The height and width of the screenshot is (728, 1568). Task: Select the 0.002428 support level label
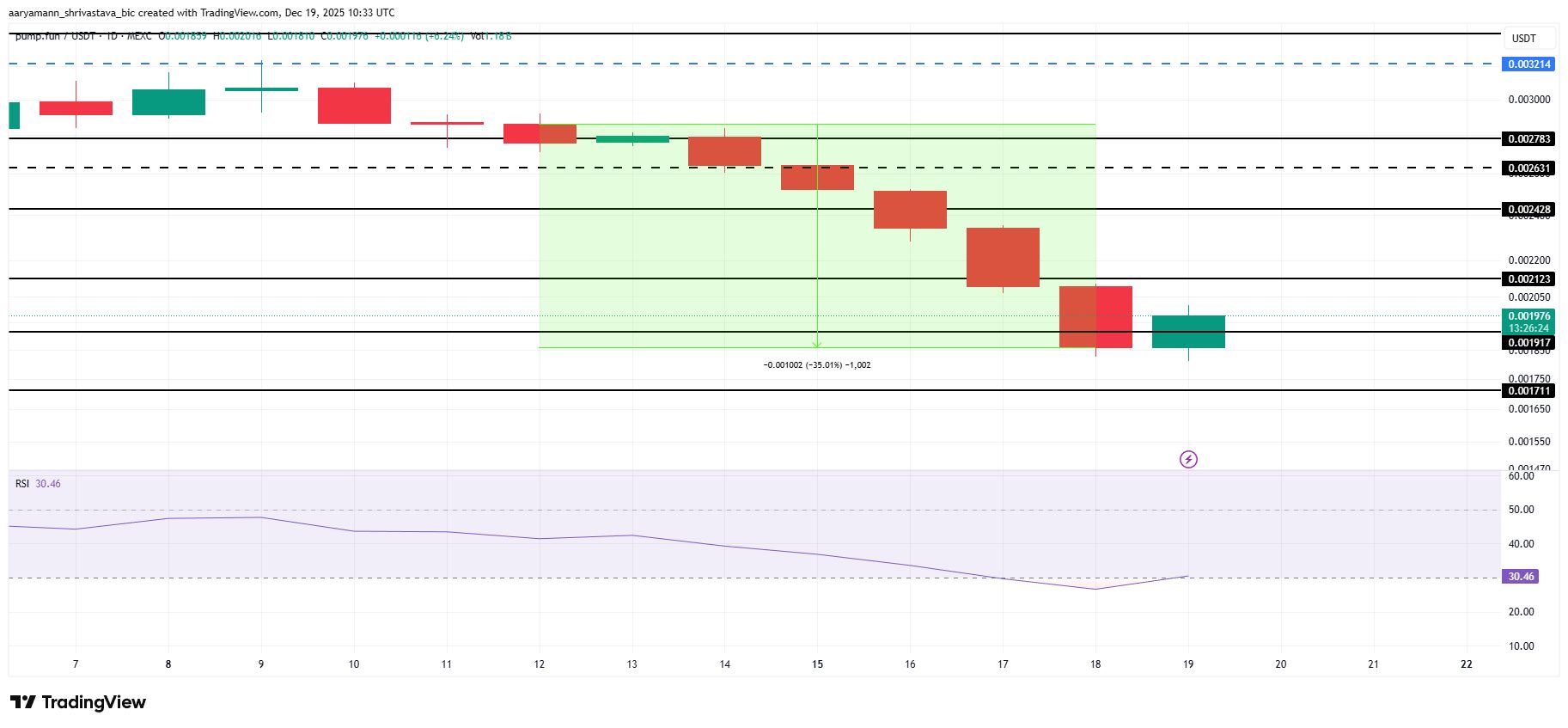pos(1529,210)
